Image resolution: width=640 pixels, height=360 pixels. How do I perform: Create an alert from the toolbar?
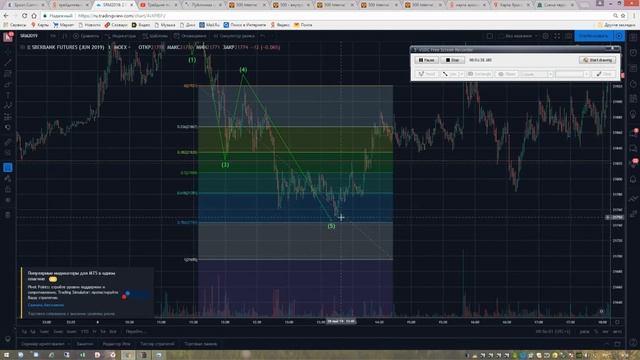click(190, 36)
